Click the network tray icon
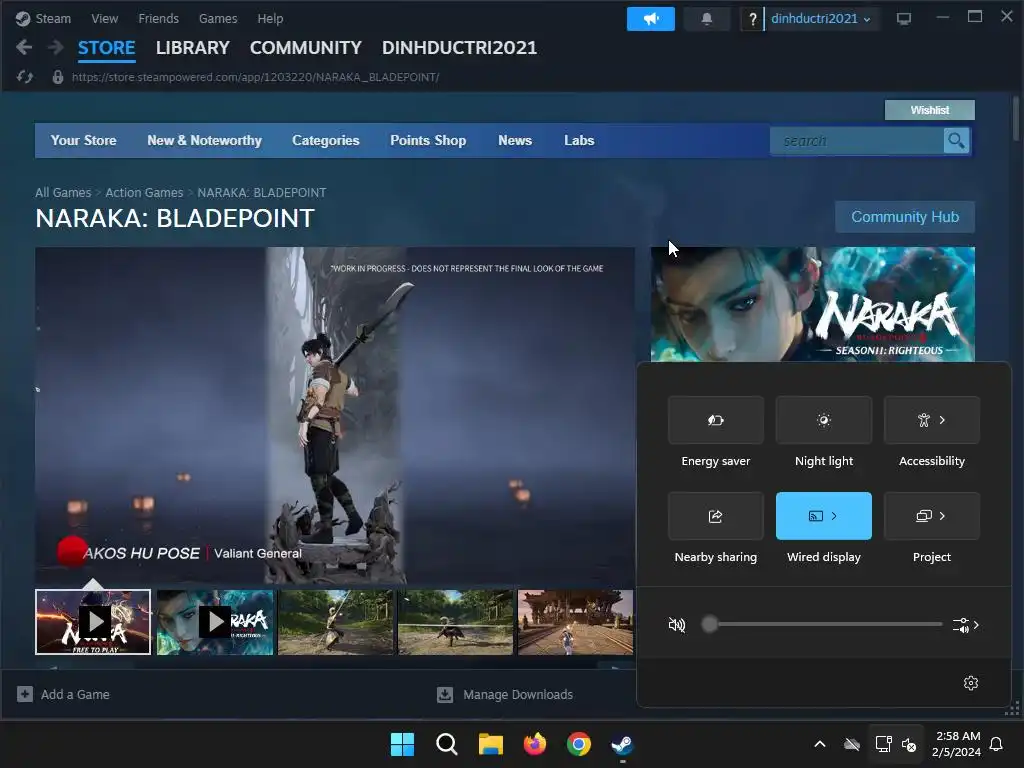The height and width of the screenshot is (768, 1024). click(x=883, y=744)
